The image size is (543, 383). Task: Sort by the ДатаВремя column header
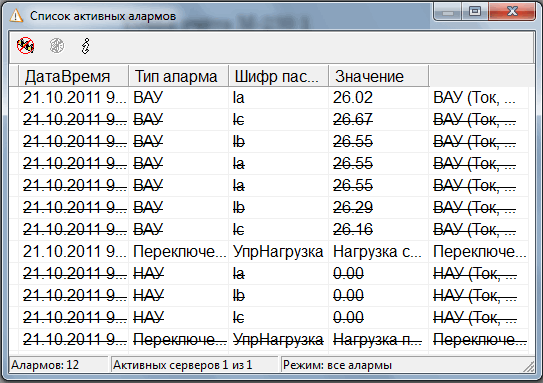(x=73, y=76)
